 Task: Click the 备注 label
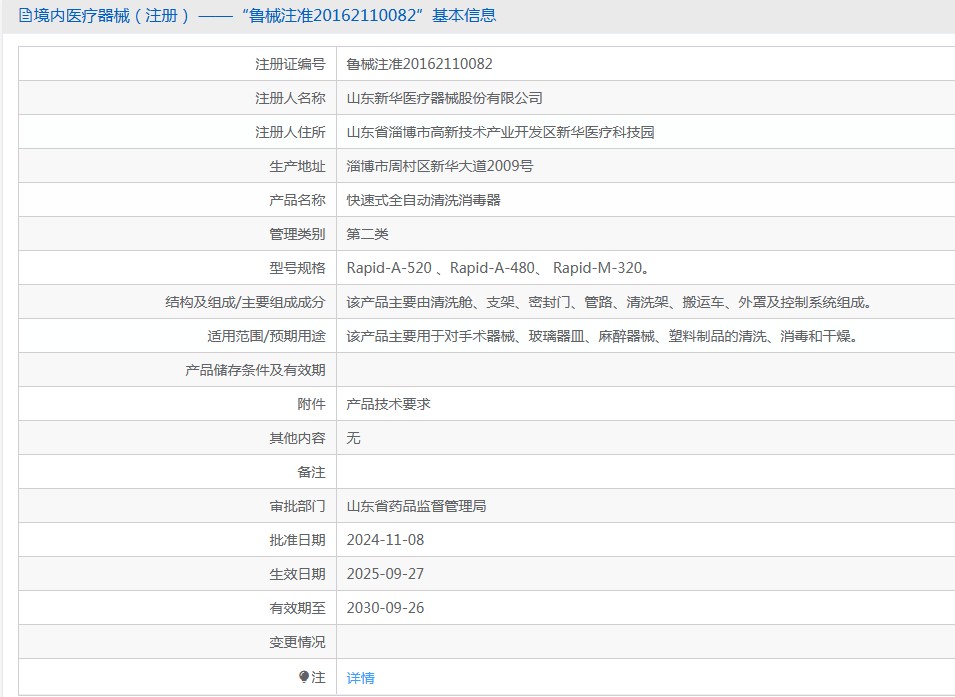pos(311,472)
